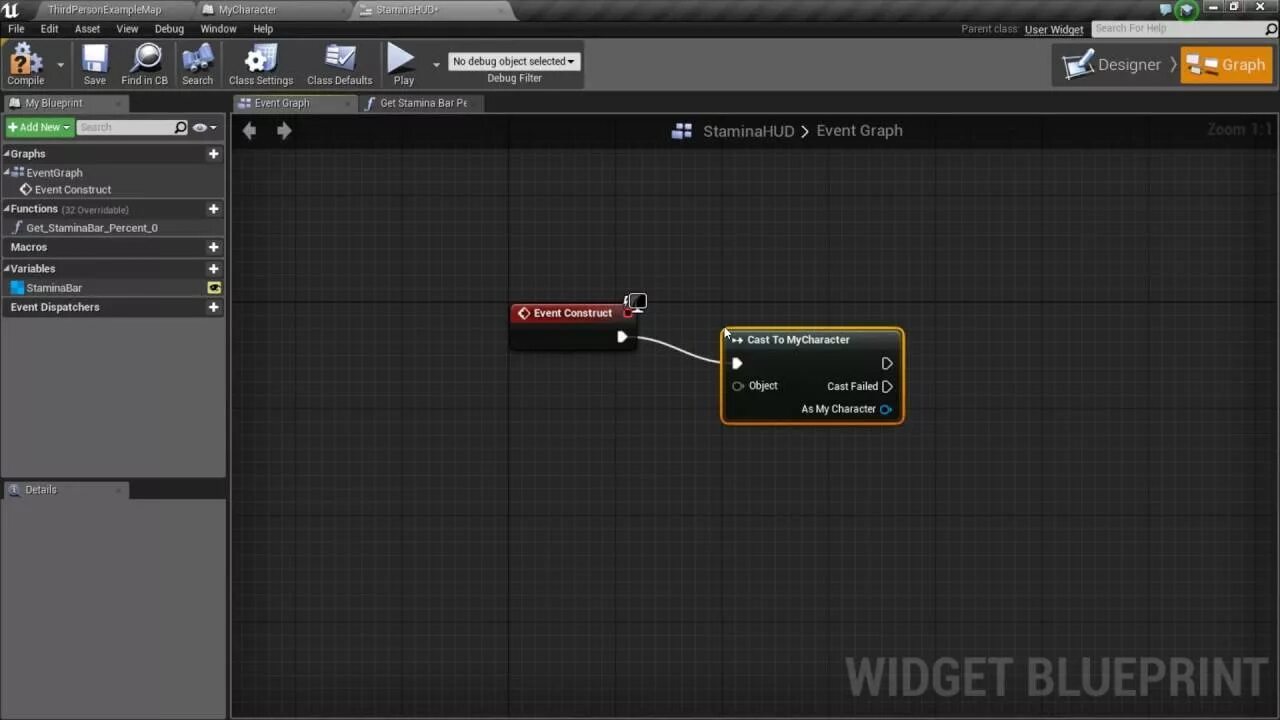The image size is (1280, 720).
Task: Open the Window menu
Action: 218,29
